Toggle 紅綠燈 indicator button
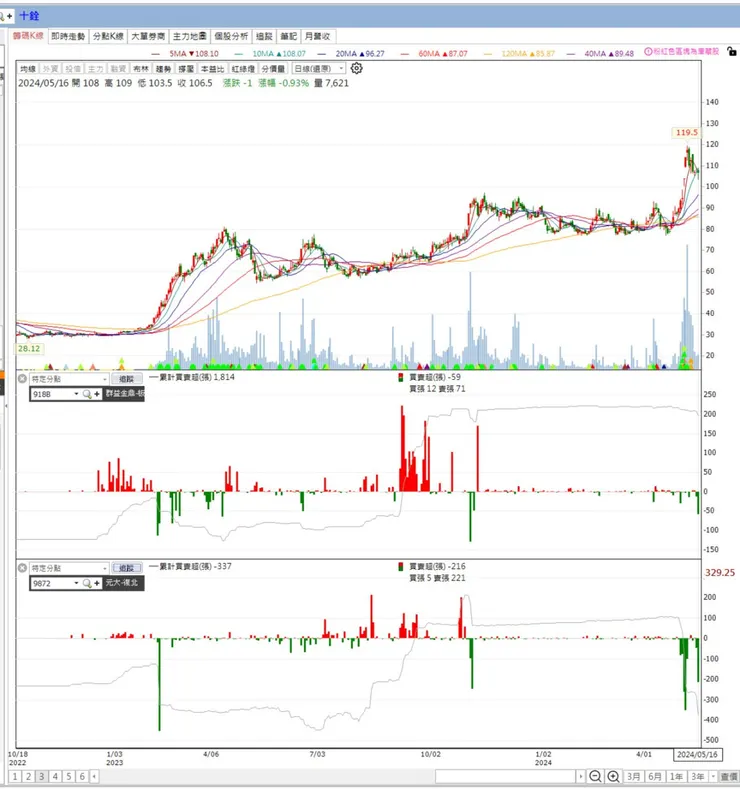Viewport: 740px width, 789px height. [243, 68]
